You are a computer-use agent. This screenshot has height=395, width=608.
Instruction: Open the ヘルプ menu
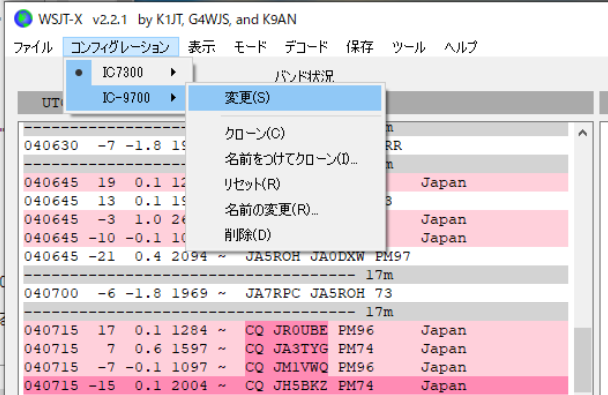click(461, 47)
